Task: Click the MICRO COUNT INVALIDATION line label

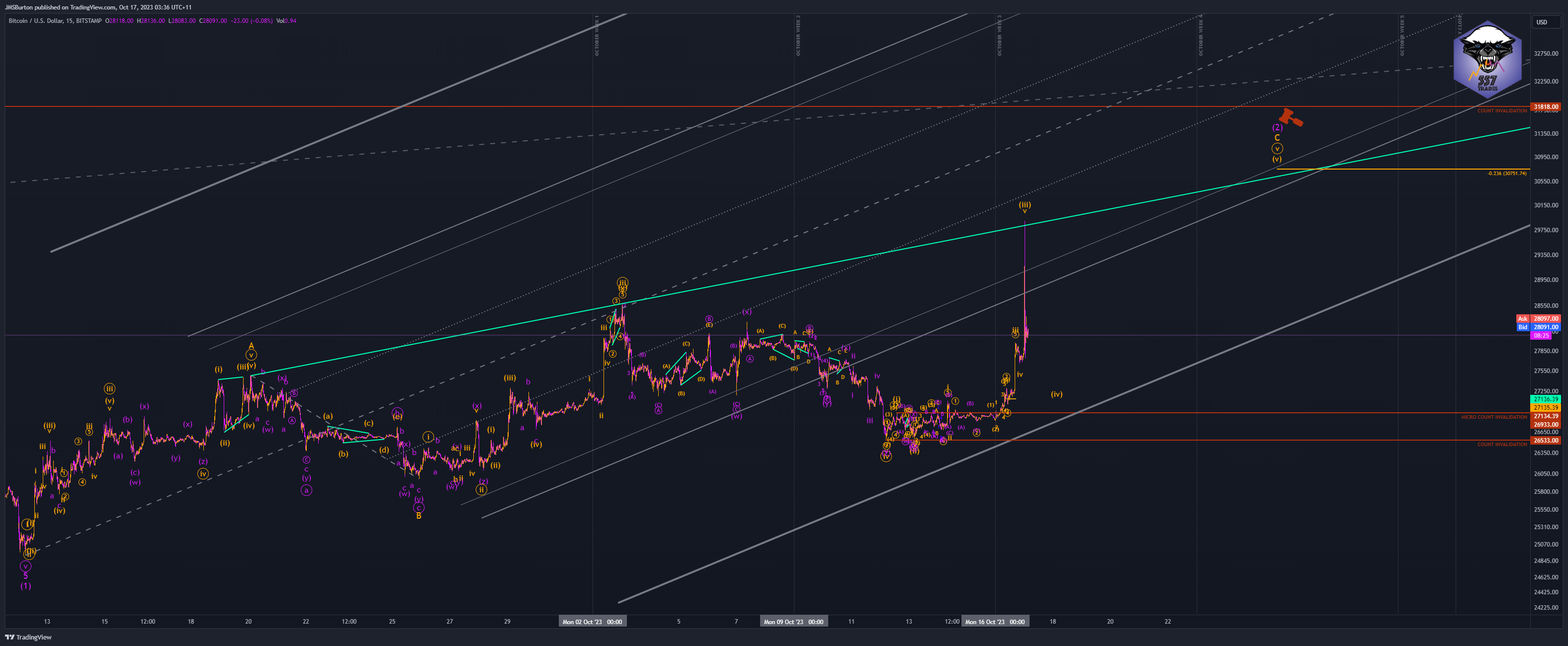Action: (1494, 417)
